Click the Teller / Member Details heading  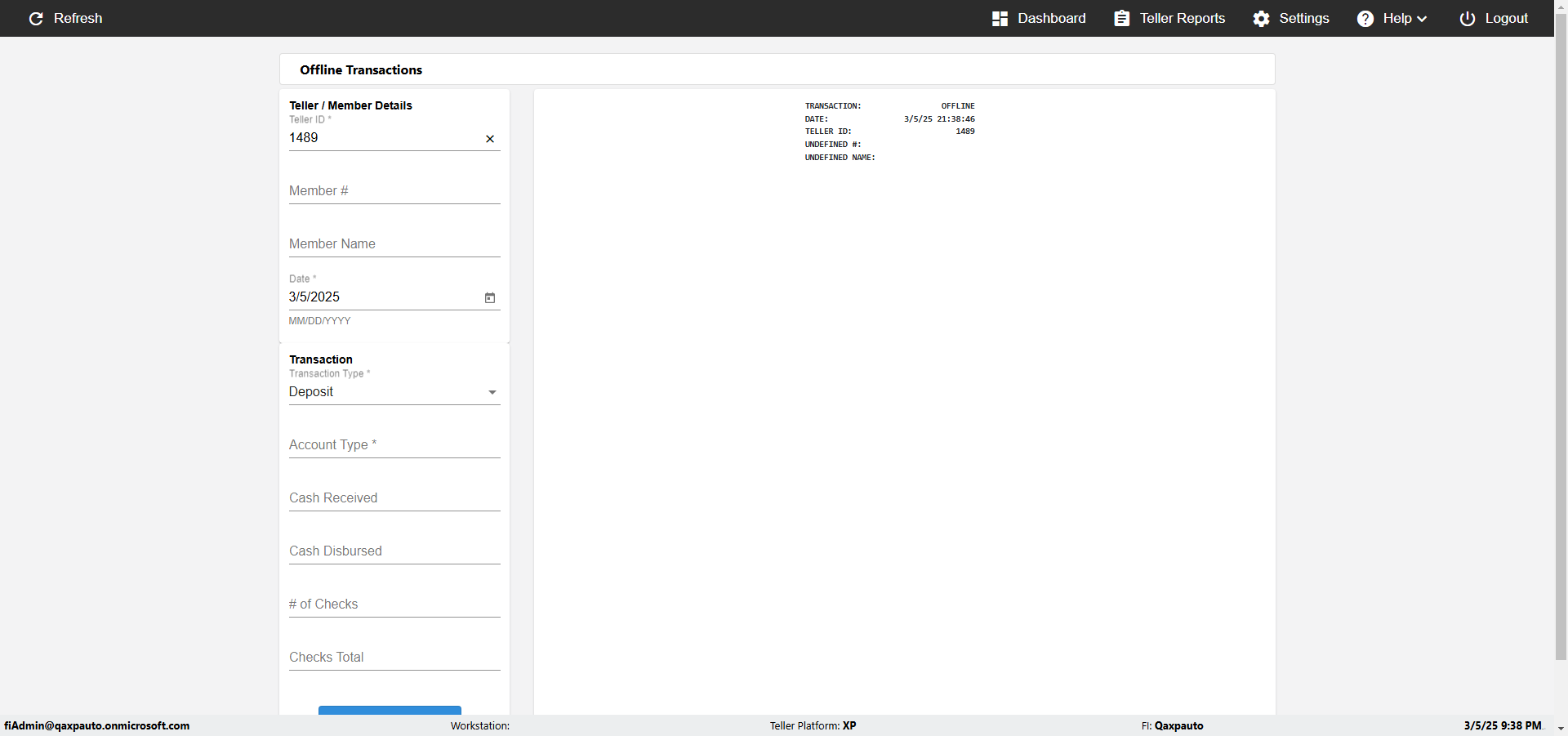(350, 105)
